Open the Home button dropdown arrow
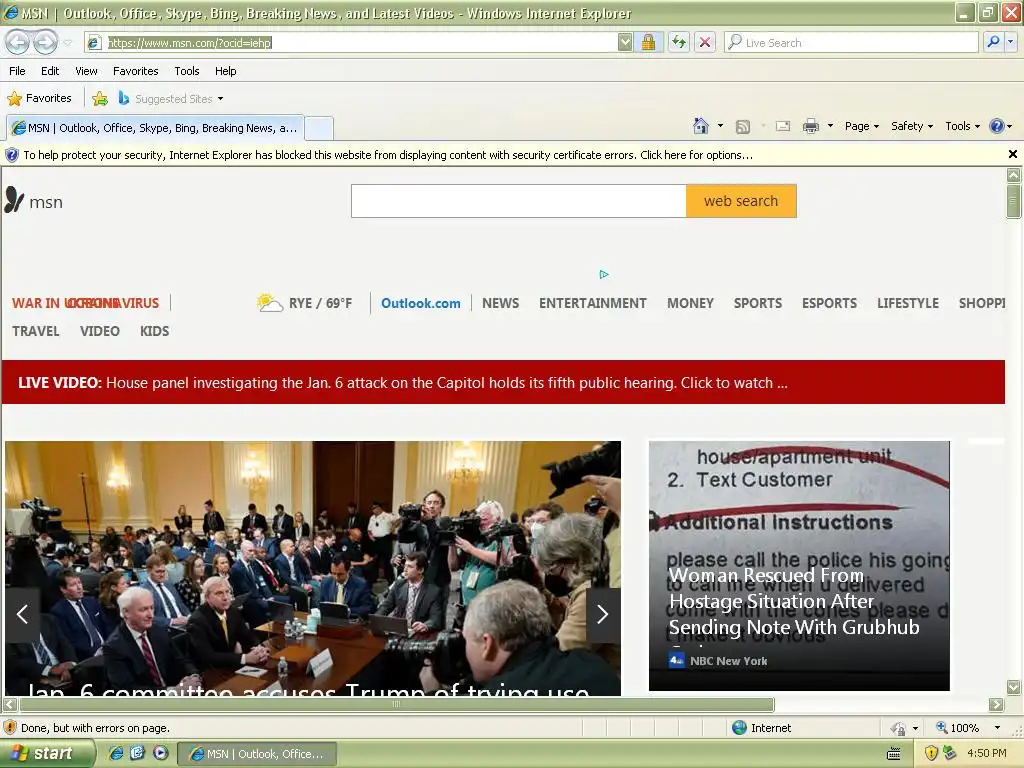Screen dimensions: 1024x768 pyautogui.click(x=720, y=126)
